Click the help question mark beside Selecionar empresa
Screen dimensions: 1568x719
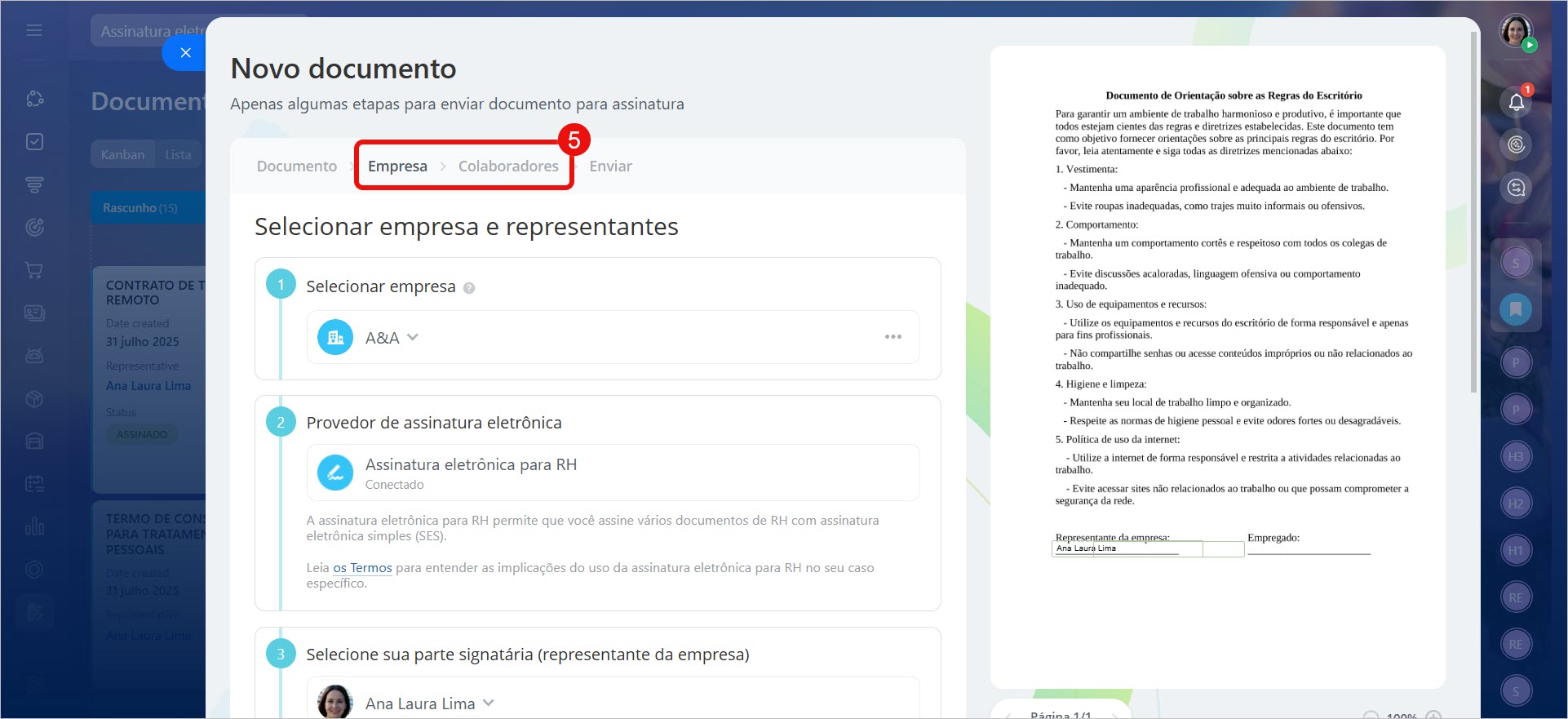pos(469,288)
